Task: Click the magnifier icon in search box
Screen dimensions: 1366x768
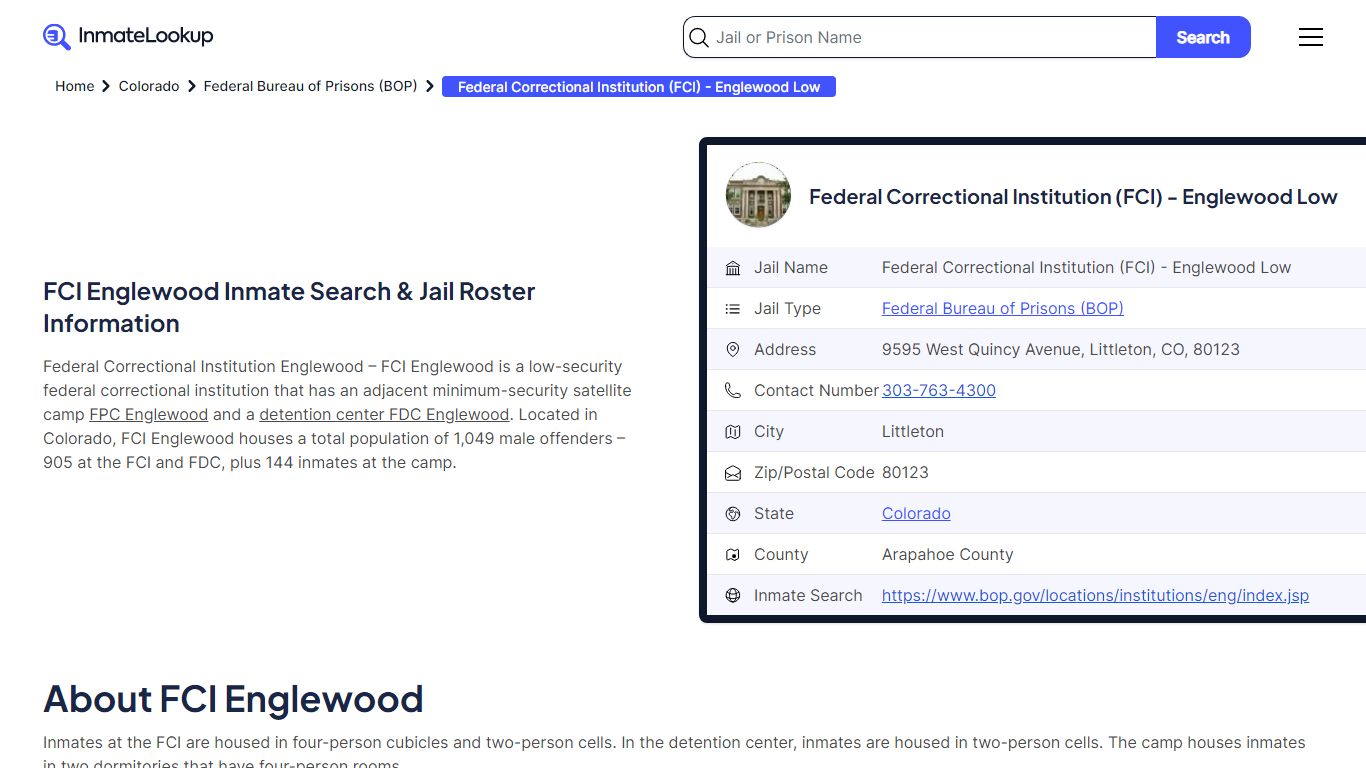Action: [x=699, y=38]
